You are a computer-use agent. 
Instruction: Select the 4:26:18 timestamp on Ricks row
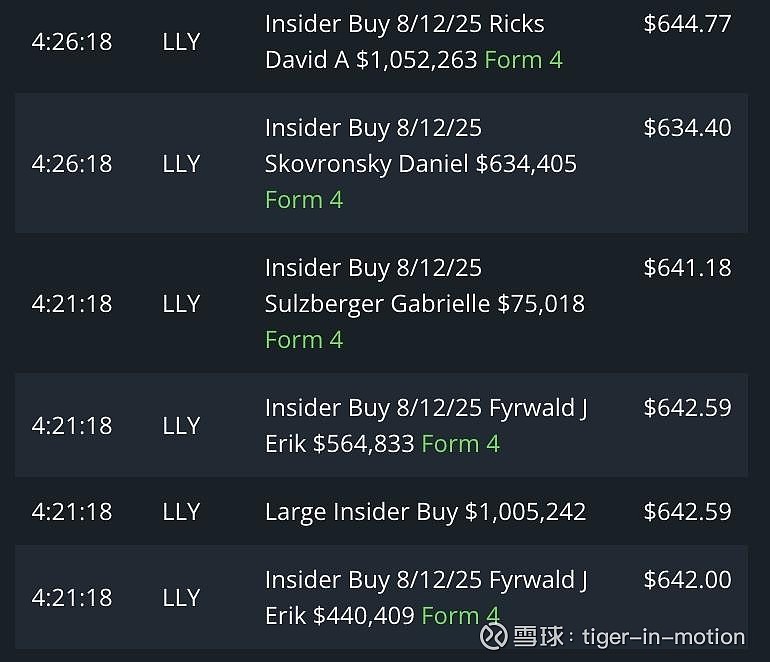72,42
